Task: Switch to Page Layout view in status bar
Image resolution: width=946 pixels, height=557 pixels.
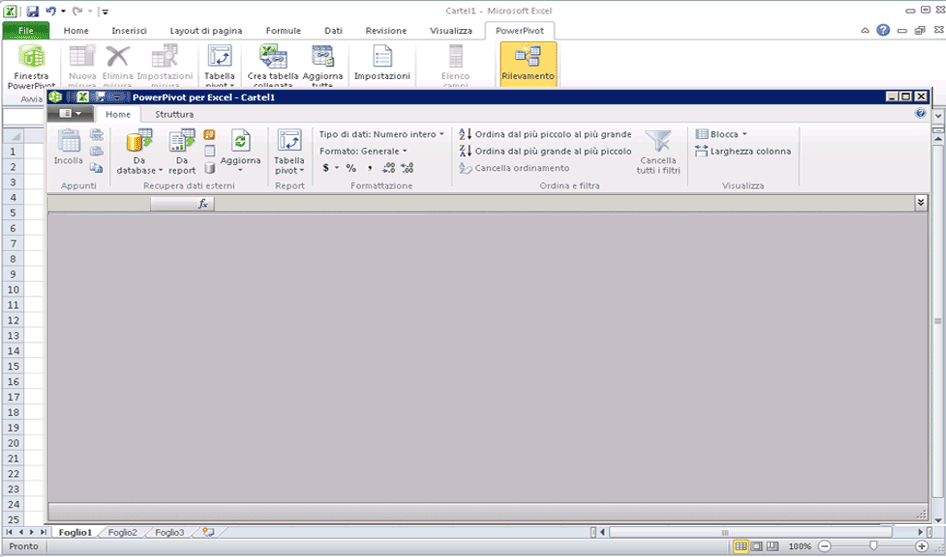Action: click(757, 546)
